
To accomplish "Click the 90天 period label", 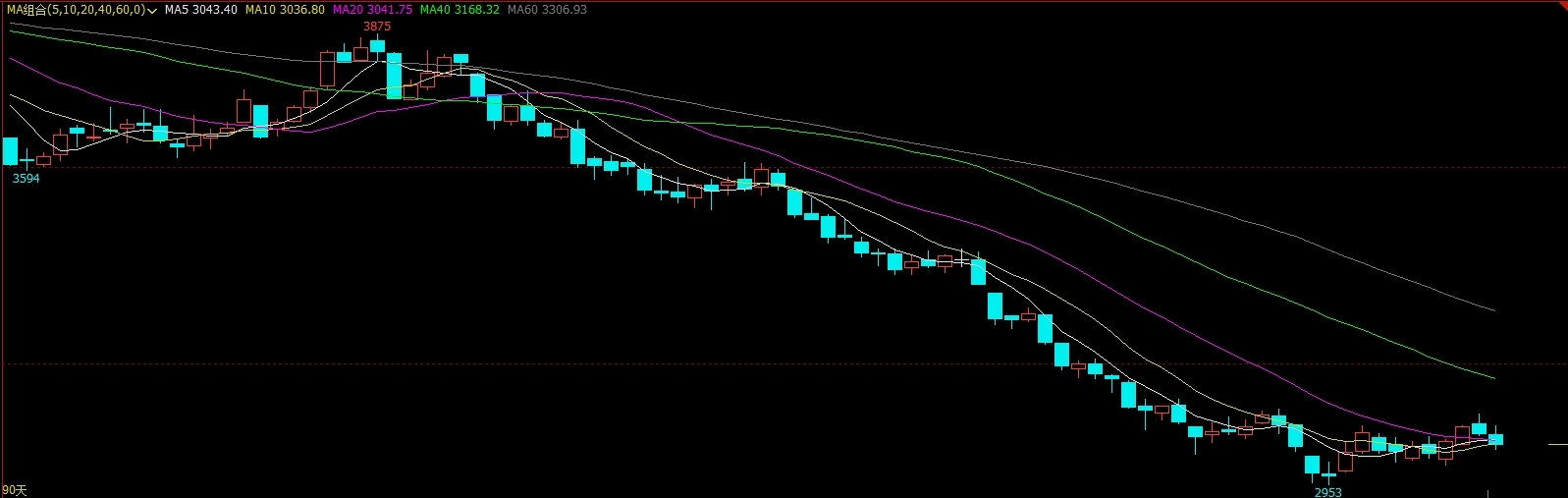I will pos(14,490).
